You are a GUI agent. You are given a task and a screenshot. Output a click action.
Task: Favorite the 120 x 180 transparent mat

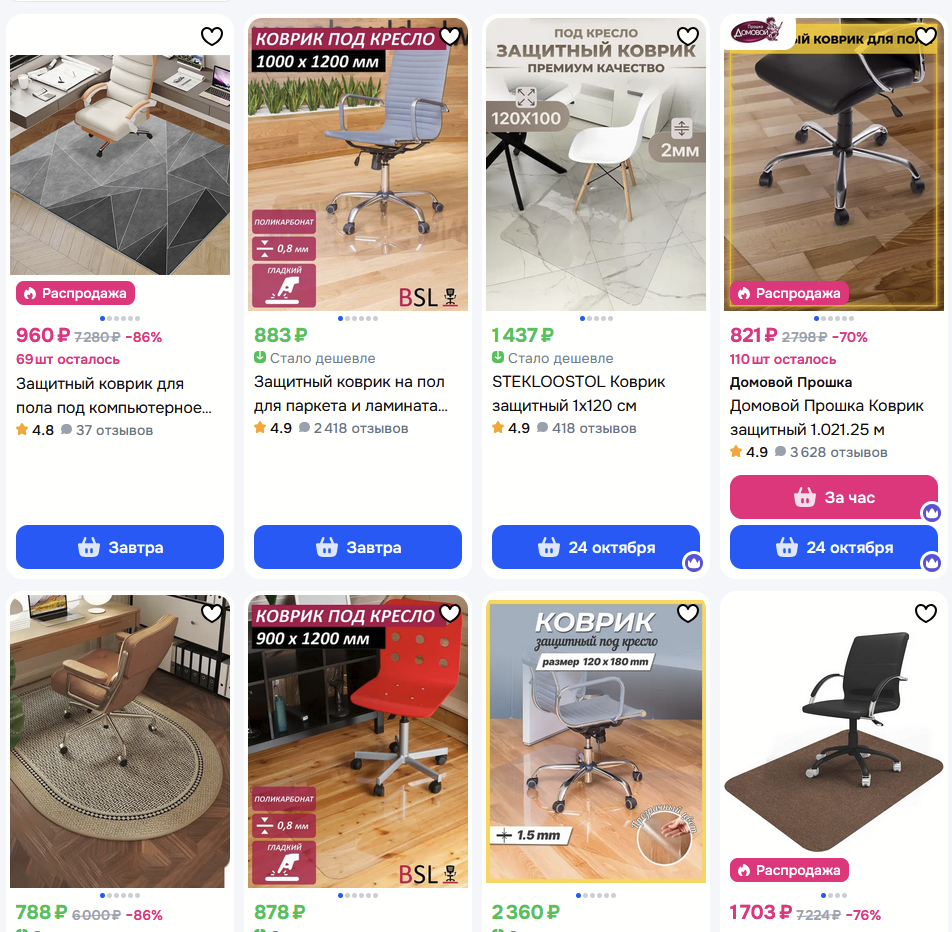(688, 613)
